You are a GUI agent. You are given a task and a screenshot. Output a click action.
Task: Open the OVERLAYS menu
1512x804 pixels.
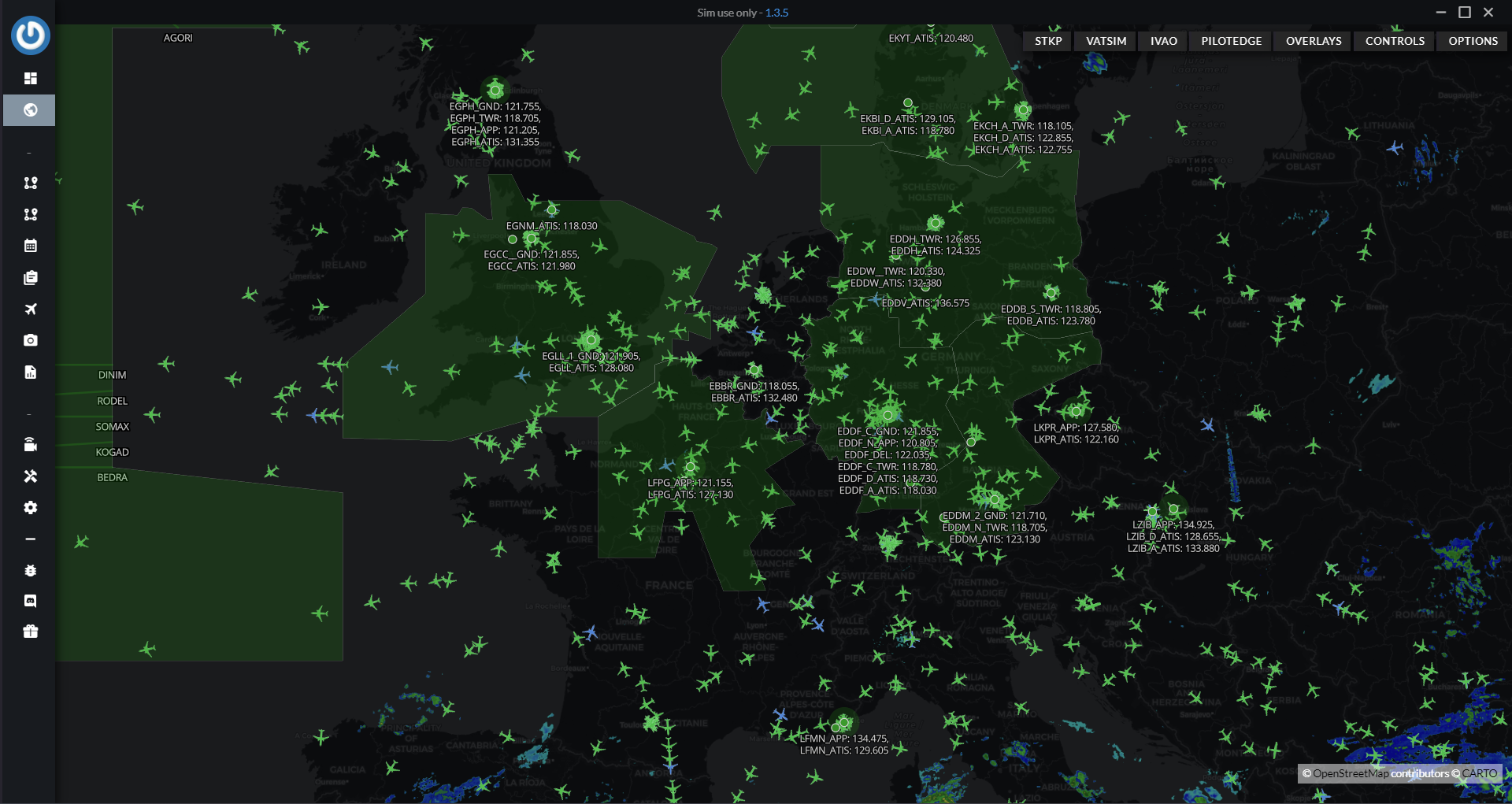click(x=1311, y=41)
